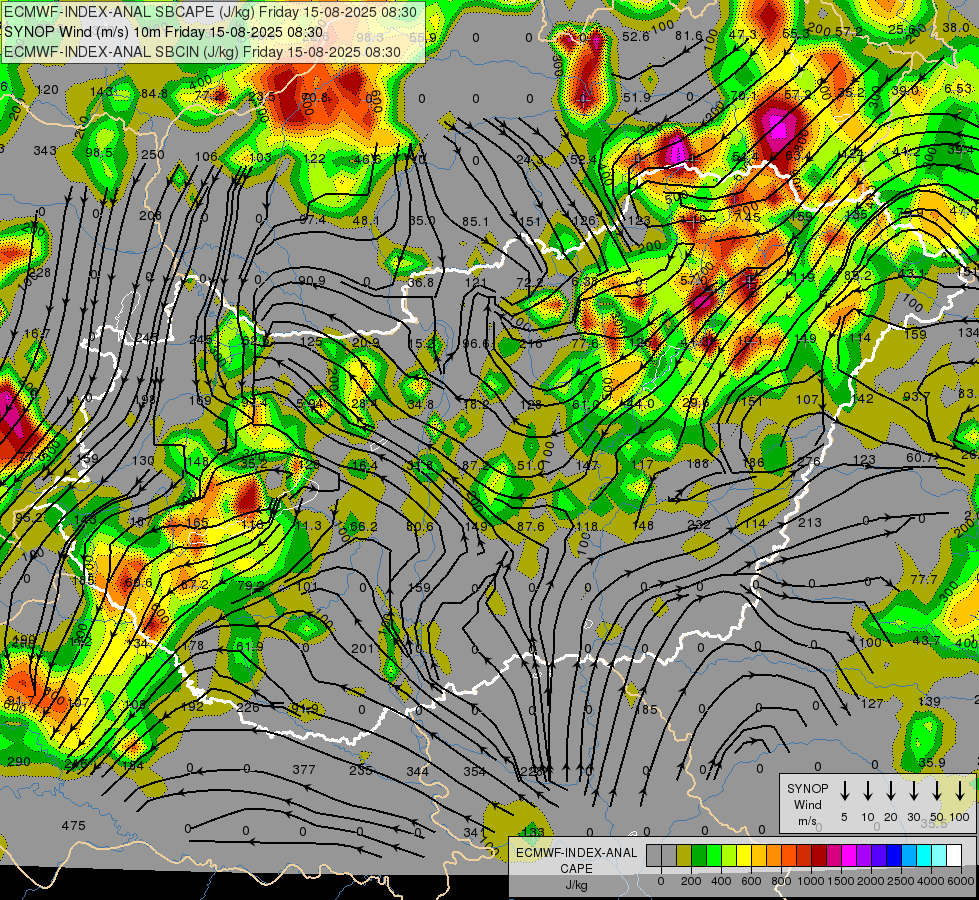The width and height of the screenshot is (979, 900).
Task: Click the map value '52.6'
Action: 636,37
